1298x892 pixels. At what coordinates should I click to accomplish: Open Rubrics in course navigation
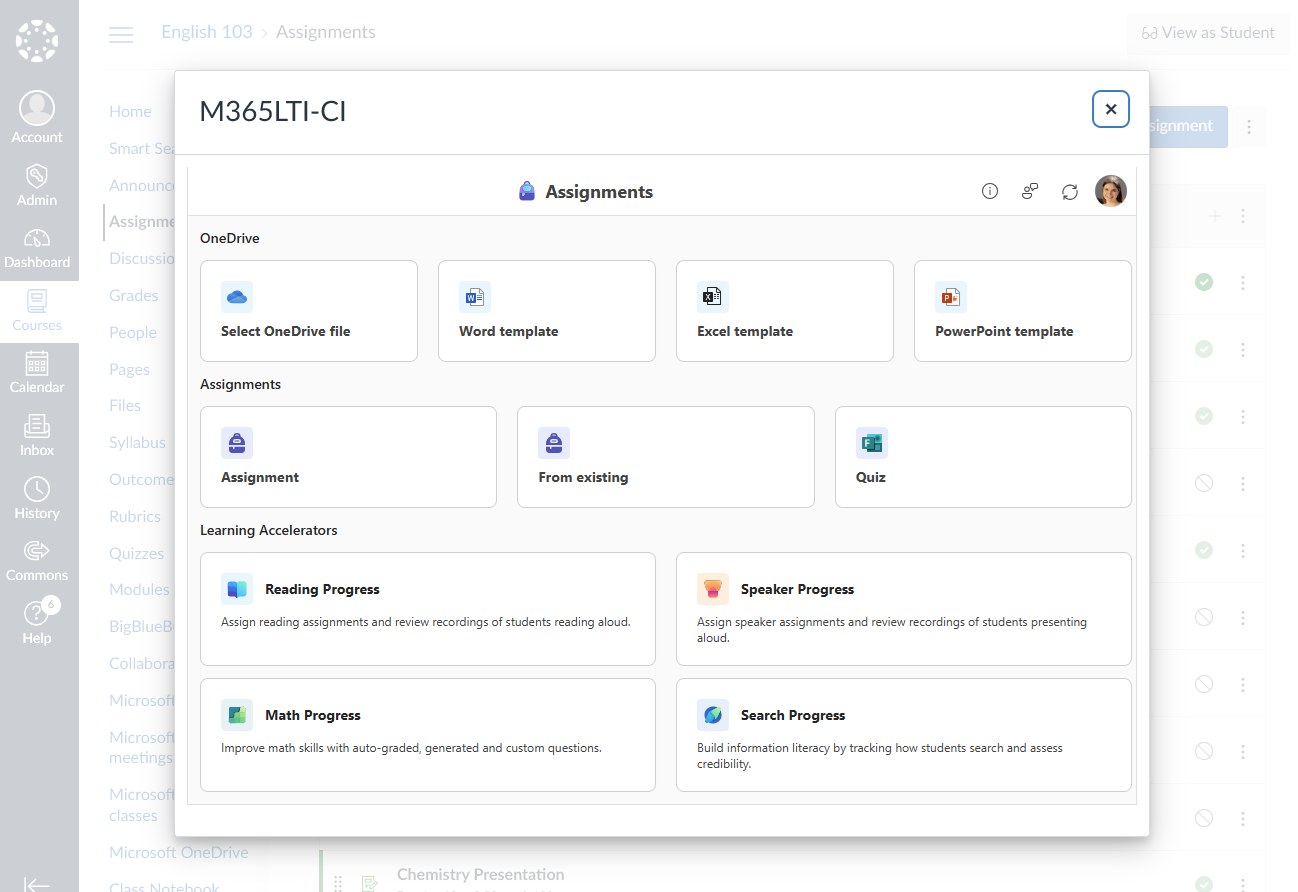coord(135,517)
